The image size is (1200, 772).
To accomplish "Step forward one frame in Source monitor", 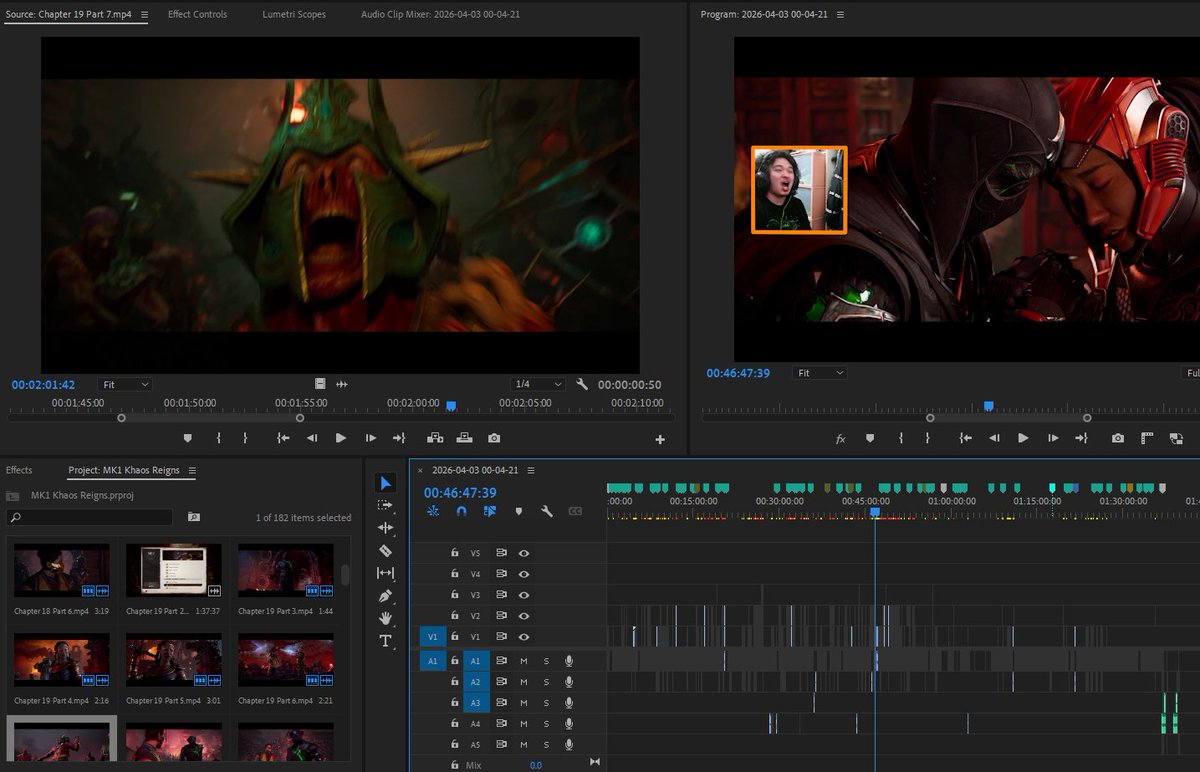I will 371,438.
